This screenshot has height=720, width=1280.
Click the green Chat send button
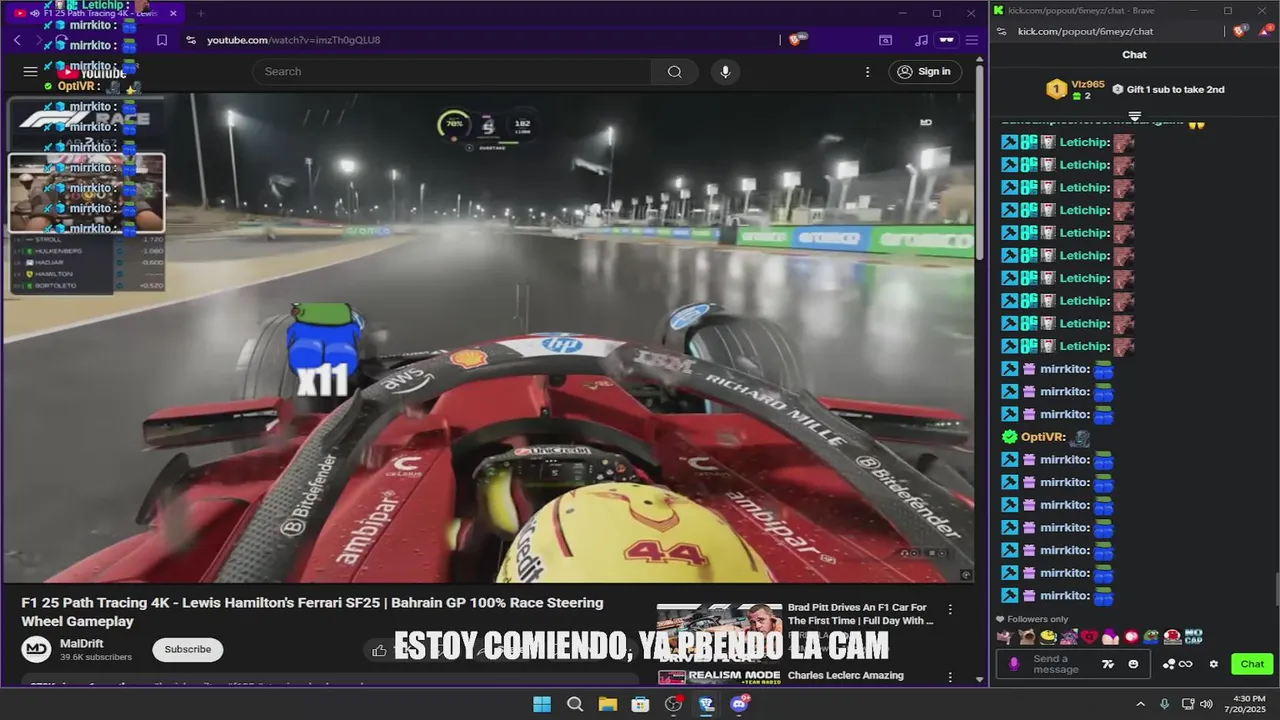[1252, 664]
